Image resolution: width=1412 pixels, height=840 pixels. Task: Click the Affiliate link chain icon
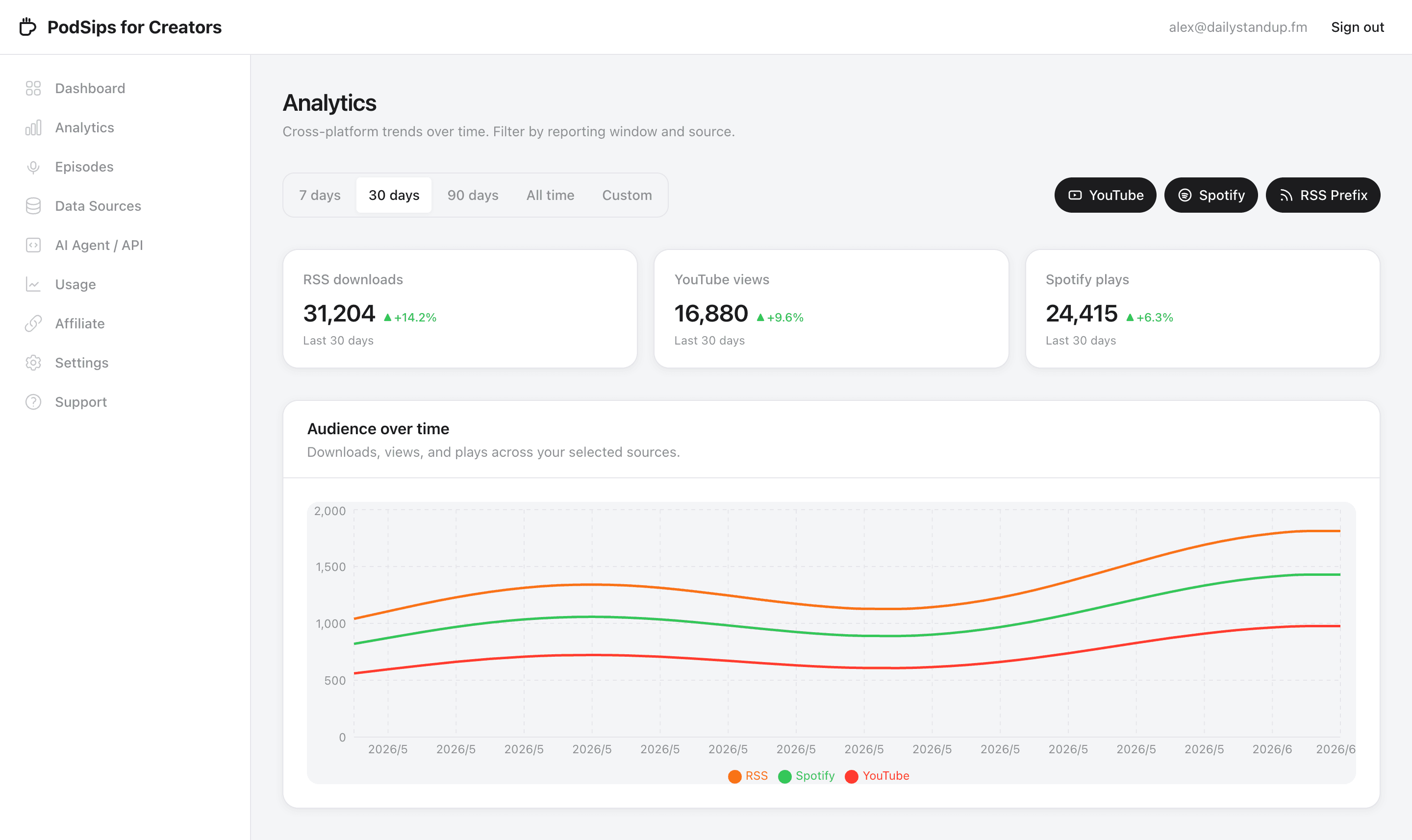pyautogui.click(x=33, y=323)
